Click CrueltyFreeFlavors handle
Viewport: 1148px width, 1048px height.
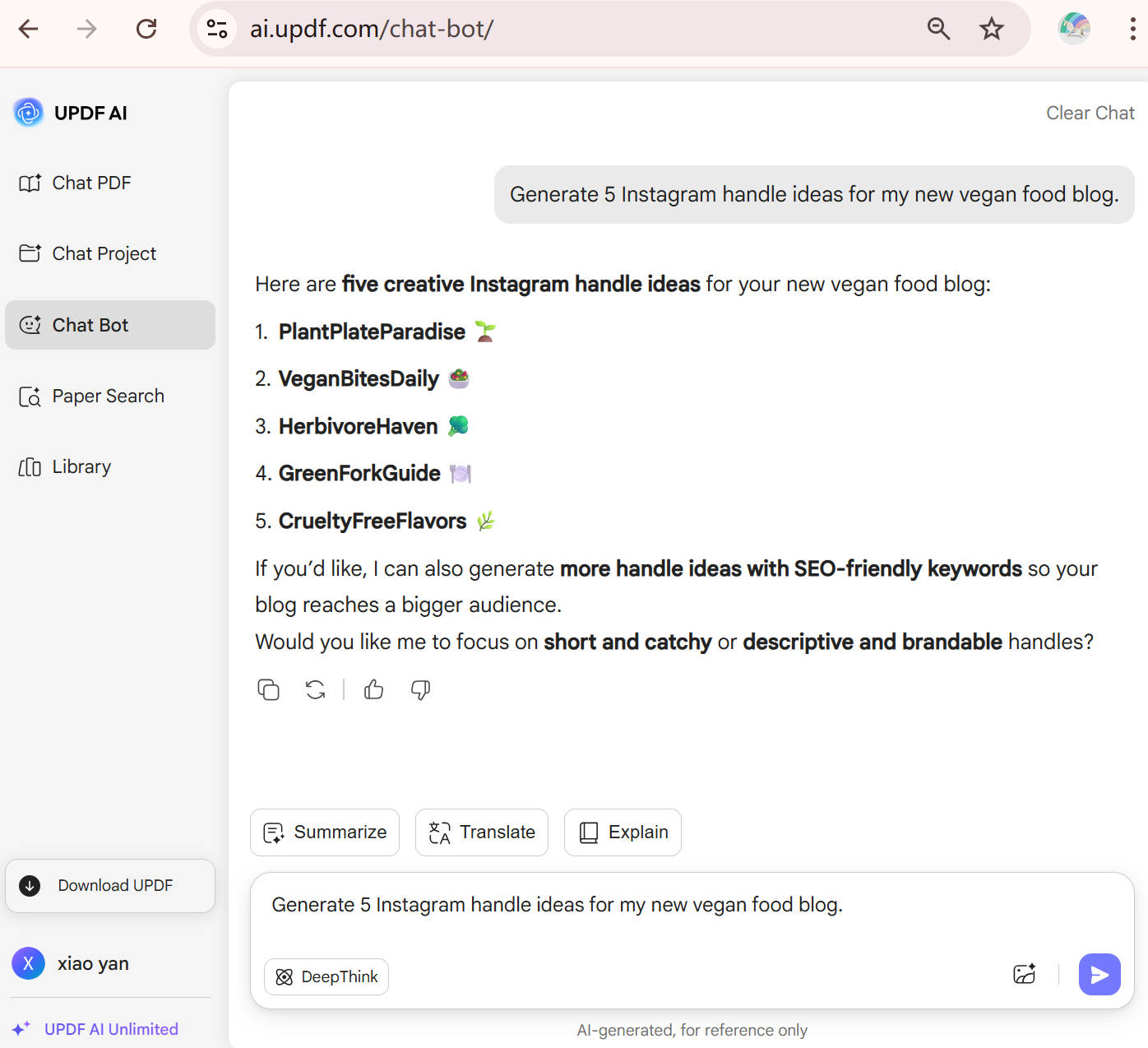click(x=373, y=521)
